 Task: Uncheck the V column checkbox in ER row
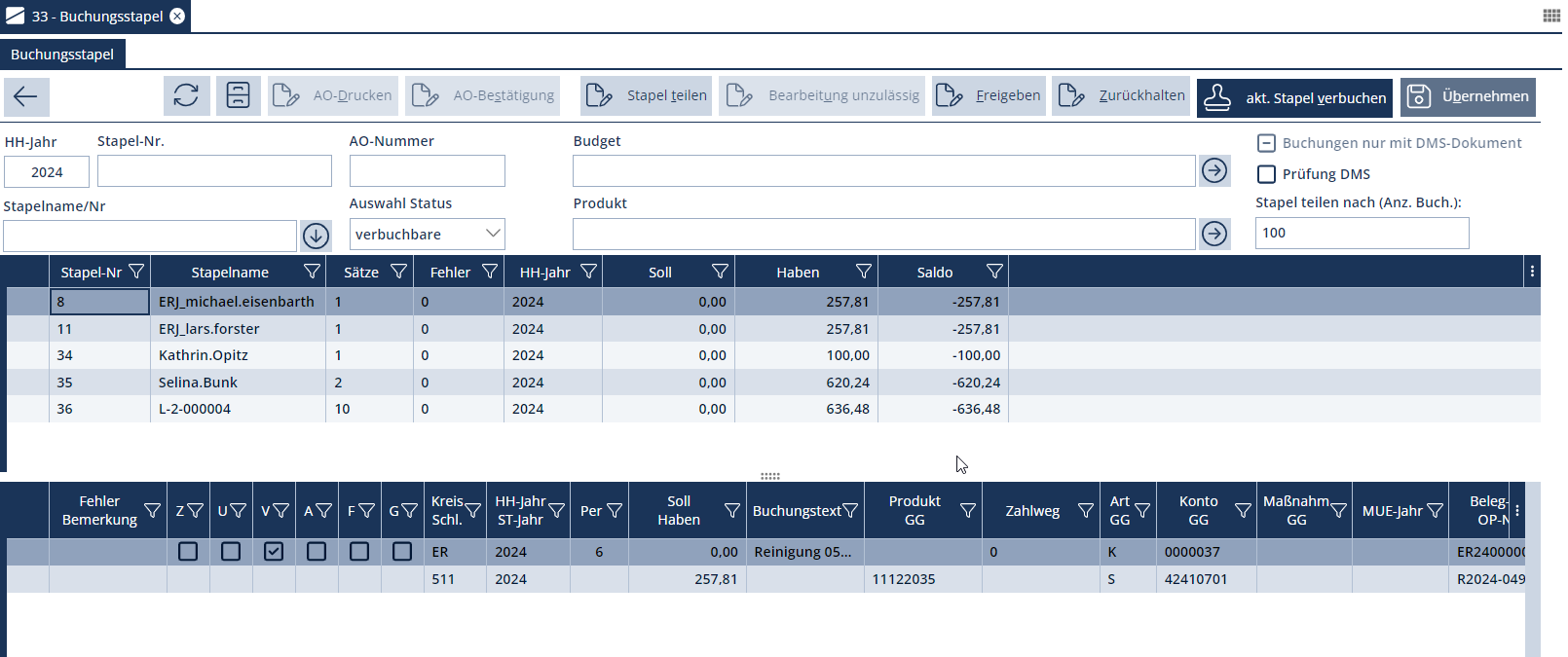point(274,552)
